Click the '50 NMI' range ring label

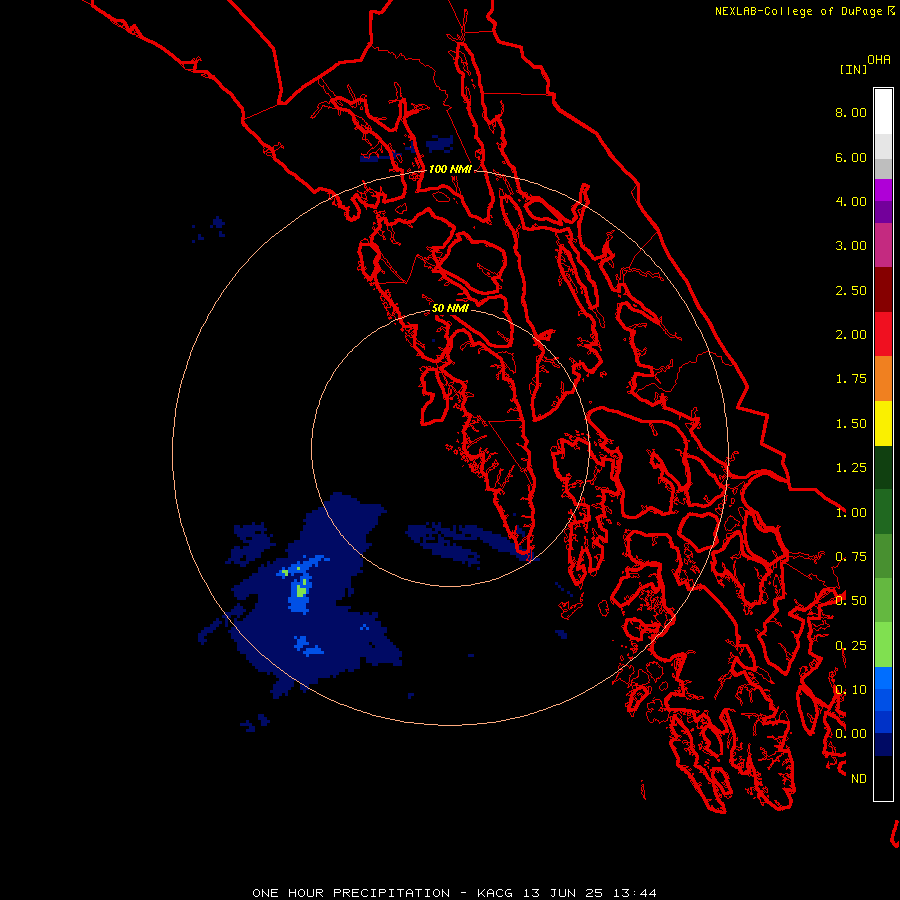pos(450,308)
